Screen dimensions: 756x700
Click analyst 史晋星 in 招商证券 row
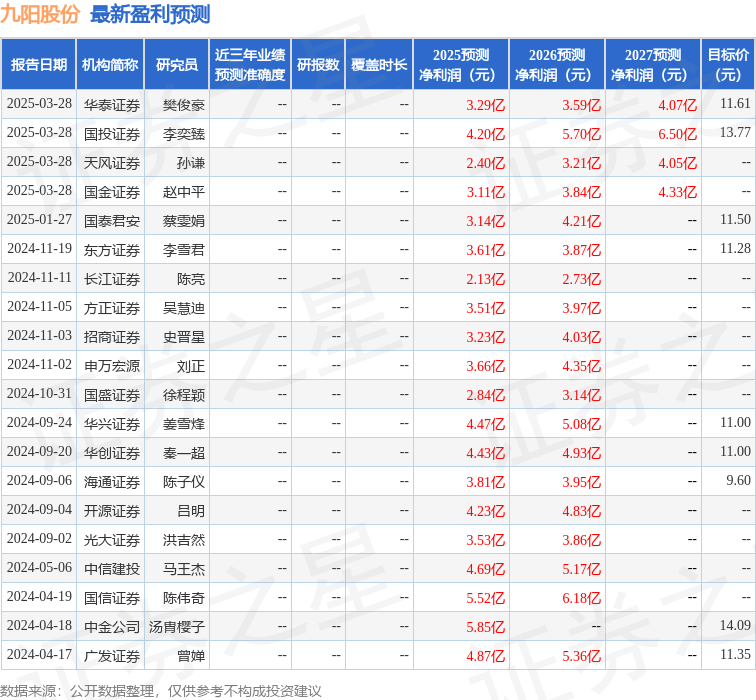(x=184, y=337)
